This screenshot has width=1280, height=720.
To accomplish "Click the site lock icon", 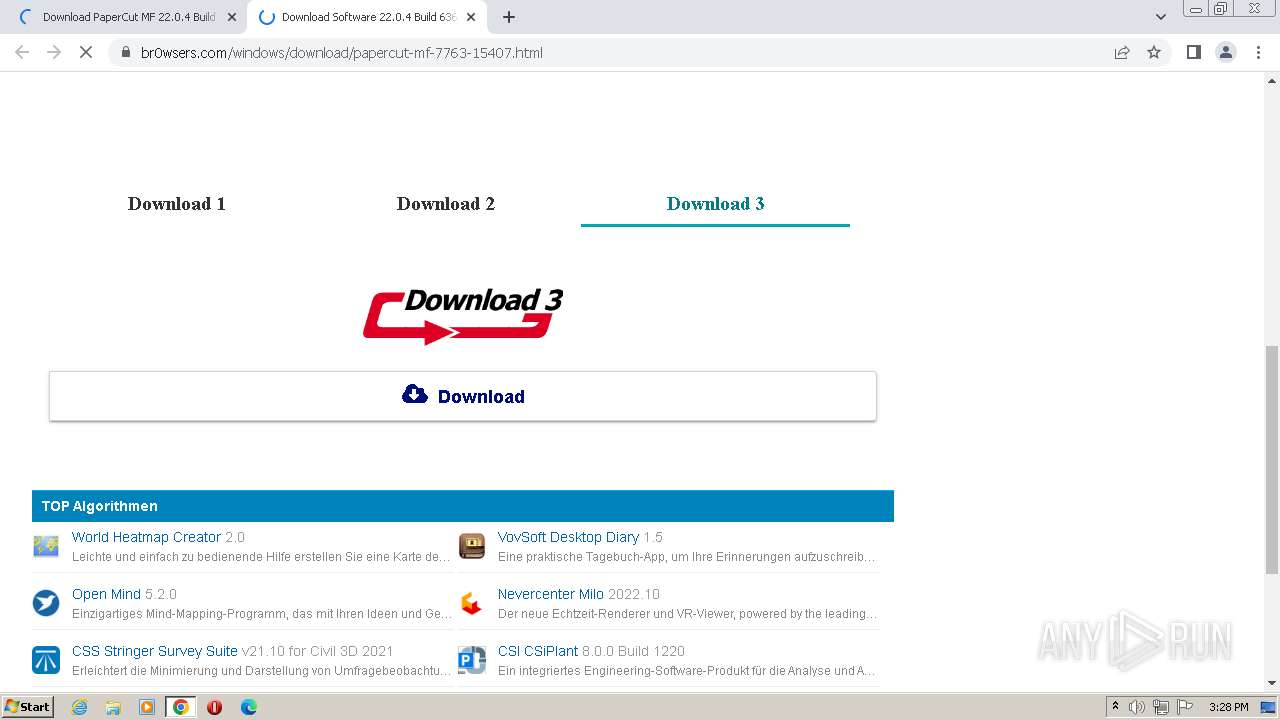I will (x=125, y=52).
